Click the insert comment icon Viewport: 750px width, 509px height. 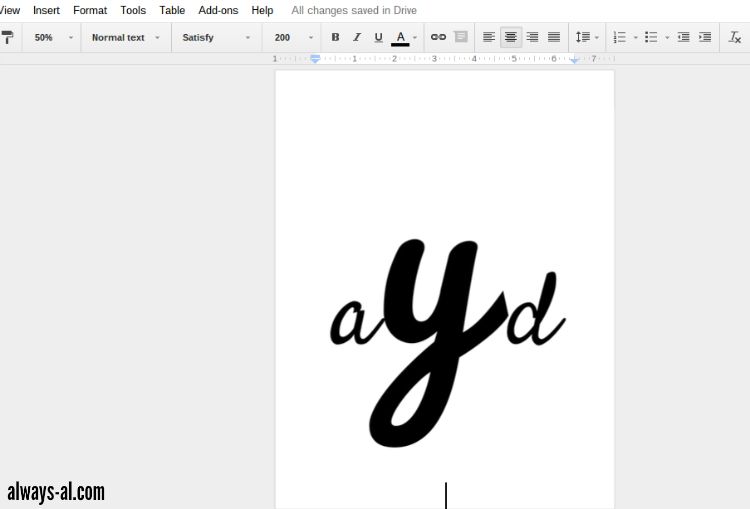pos(461,37)
